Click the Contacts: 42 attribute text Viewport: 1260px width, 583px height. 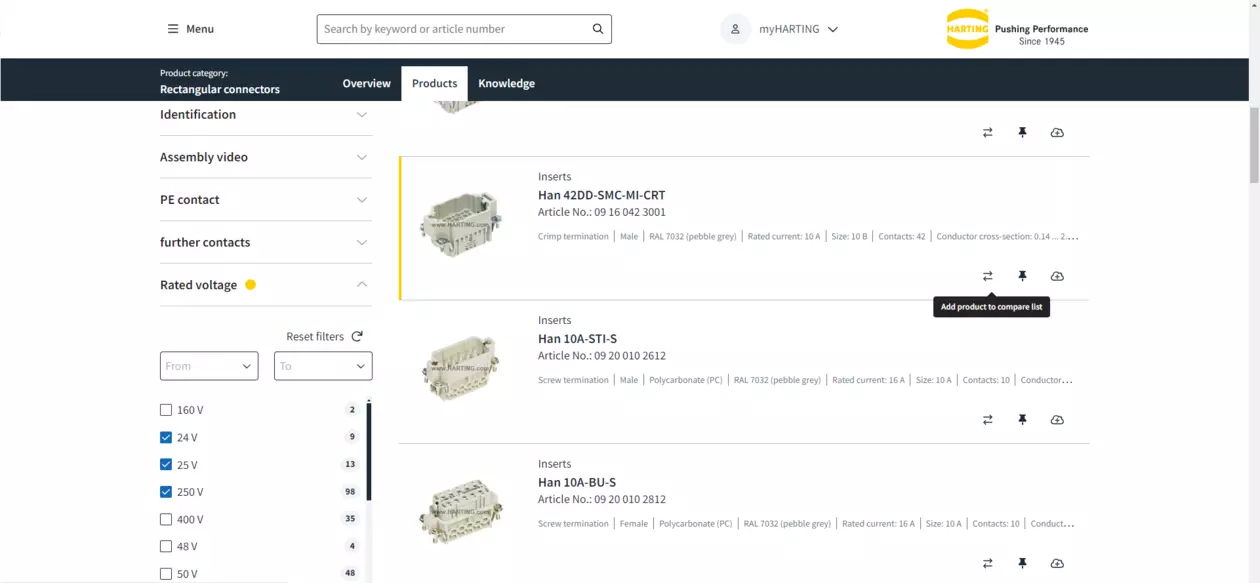click(x=902, y=237)
